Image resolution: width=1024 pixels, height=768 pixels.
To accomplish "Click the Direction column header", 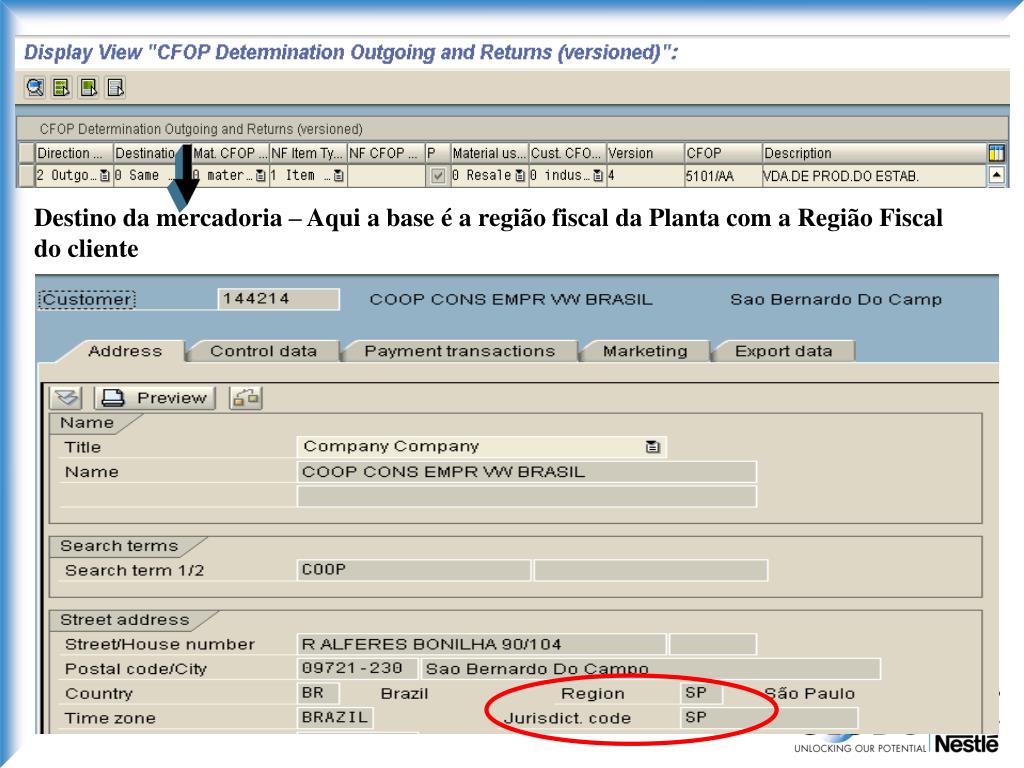I will (74, 153).
